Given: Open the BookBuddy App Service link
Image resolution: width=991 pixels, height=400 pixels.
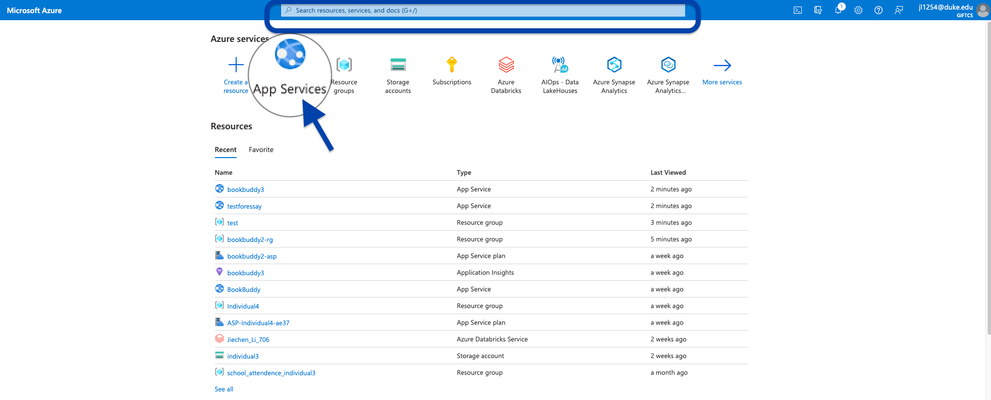Looking at the screenshot, I should pos(243,289).
